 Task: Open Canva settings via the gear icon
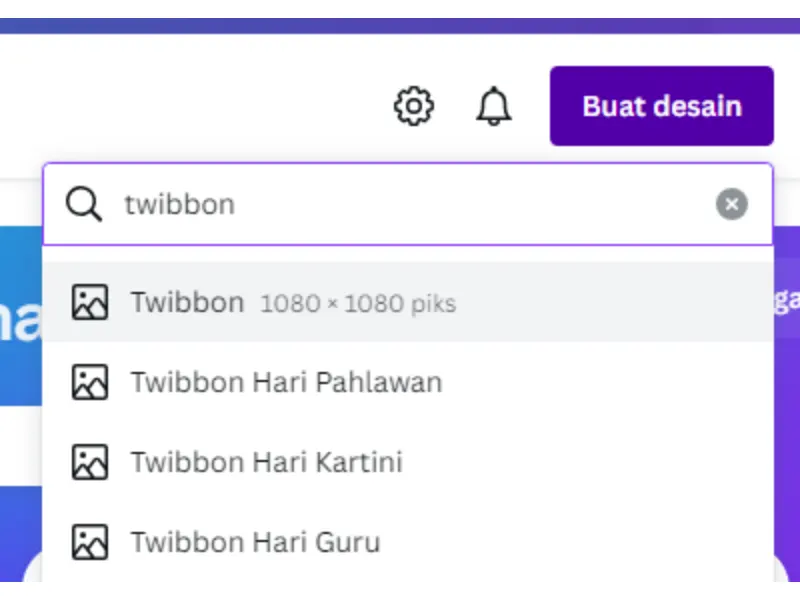click(x=413, y=106)
